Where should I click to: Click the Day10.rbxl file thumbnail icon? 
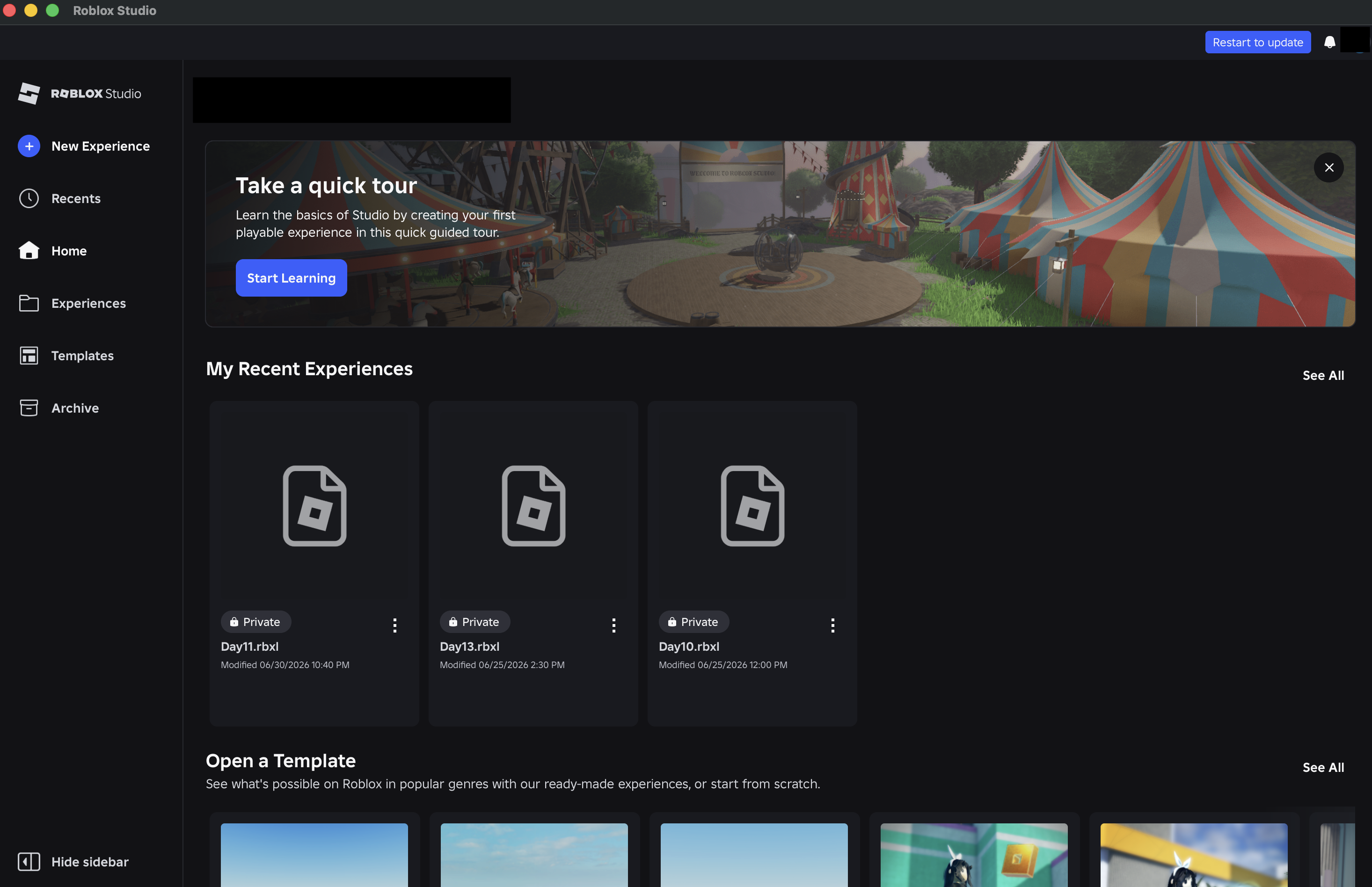pos(752,506)
